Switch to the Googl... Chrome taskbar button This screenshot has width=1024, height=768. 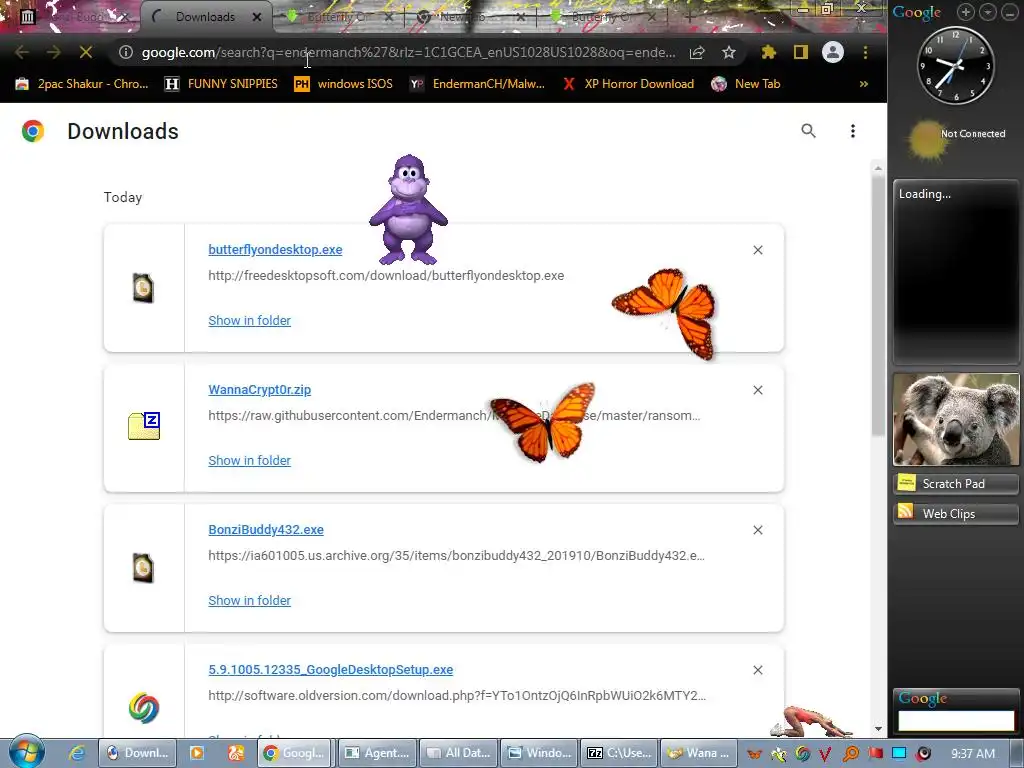click(x=294, y=753)
